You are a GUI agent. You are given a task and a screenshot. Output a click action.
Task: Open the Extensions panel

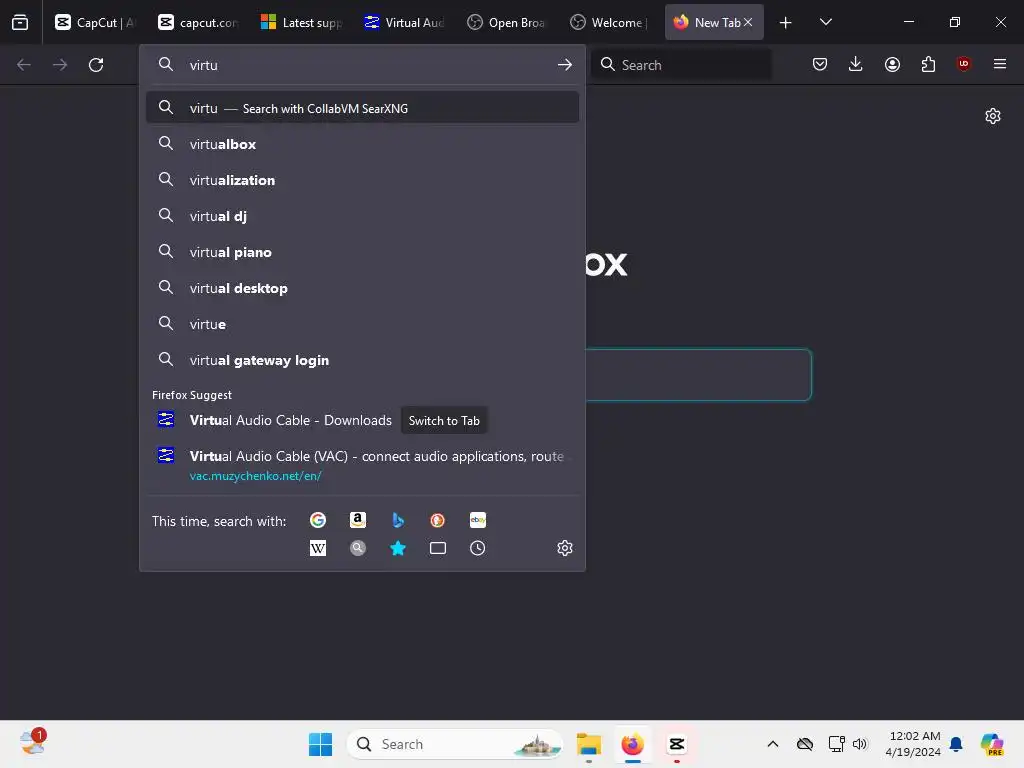(x=928, y=64)
